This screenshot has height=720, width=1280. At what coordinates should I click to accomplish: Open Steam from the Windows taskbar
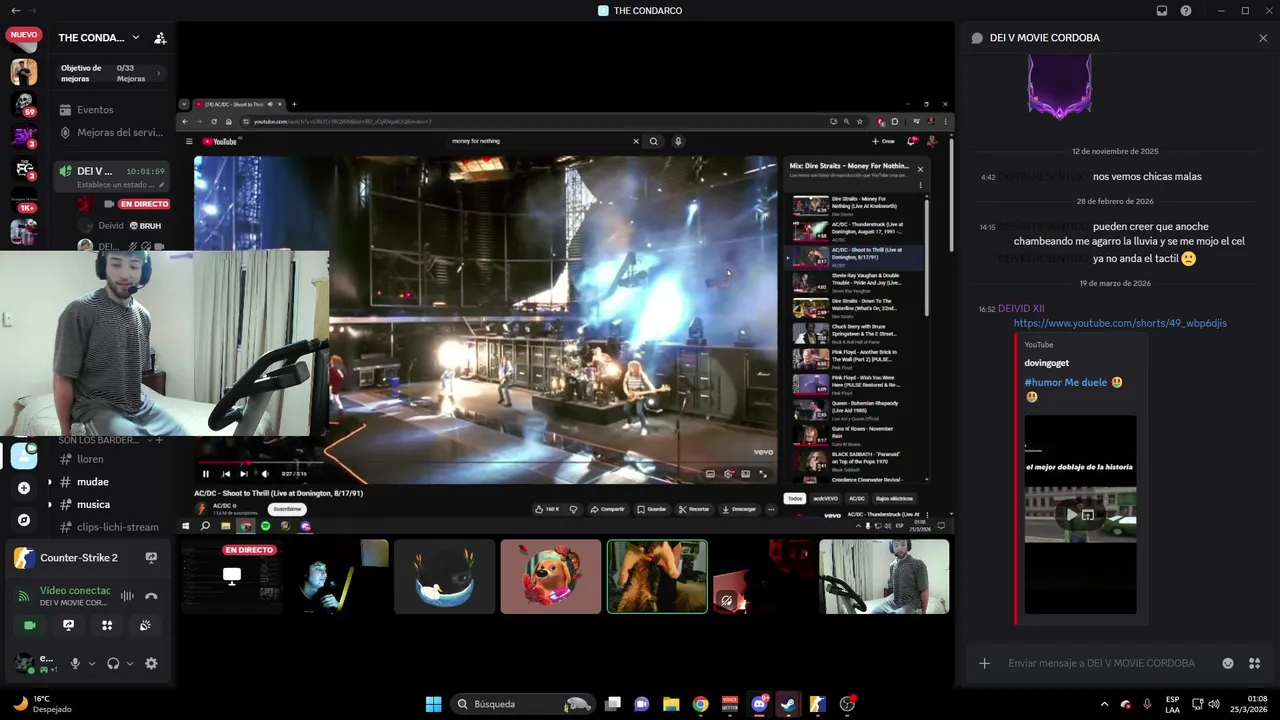click(x=788, y=704)
